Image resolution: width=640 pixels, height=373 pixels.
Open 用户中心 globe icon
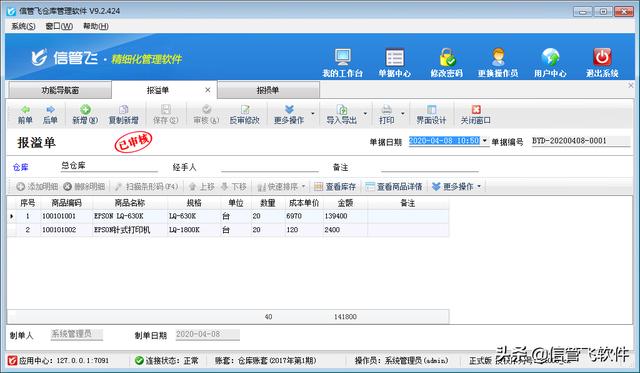pos(550,57)
